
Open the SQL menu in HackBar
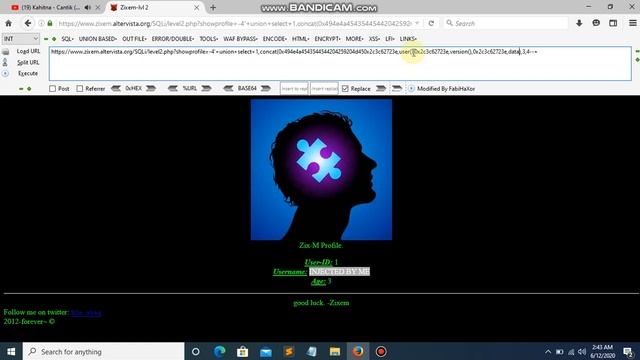point(67,39)
